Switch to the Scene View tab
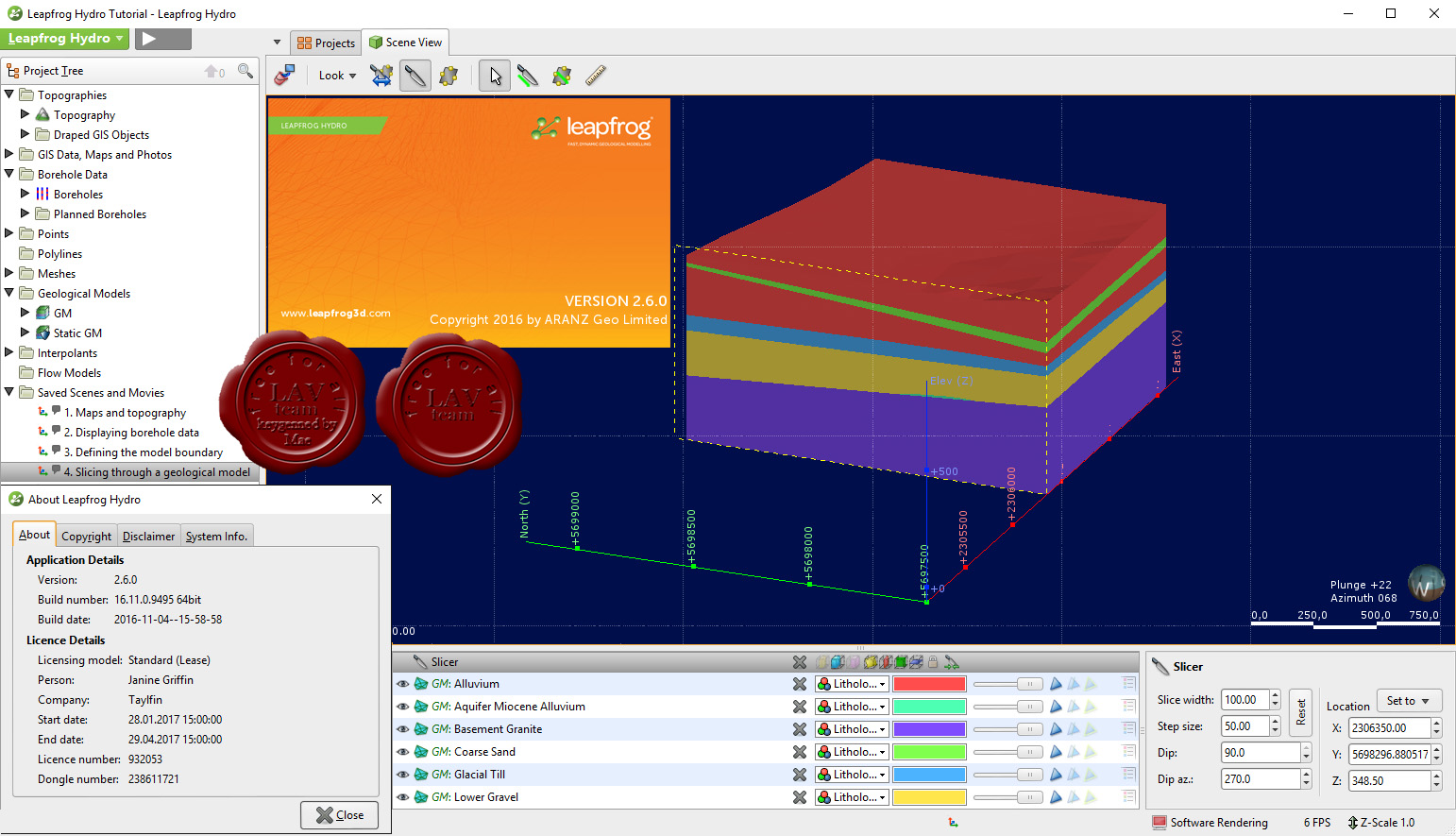1456x836 pixels. click(405, 42)
